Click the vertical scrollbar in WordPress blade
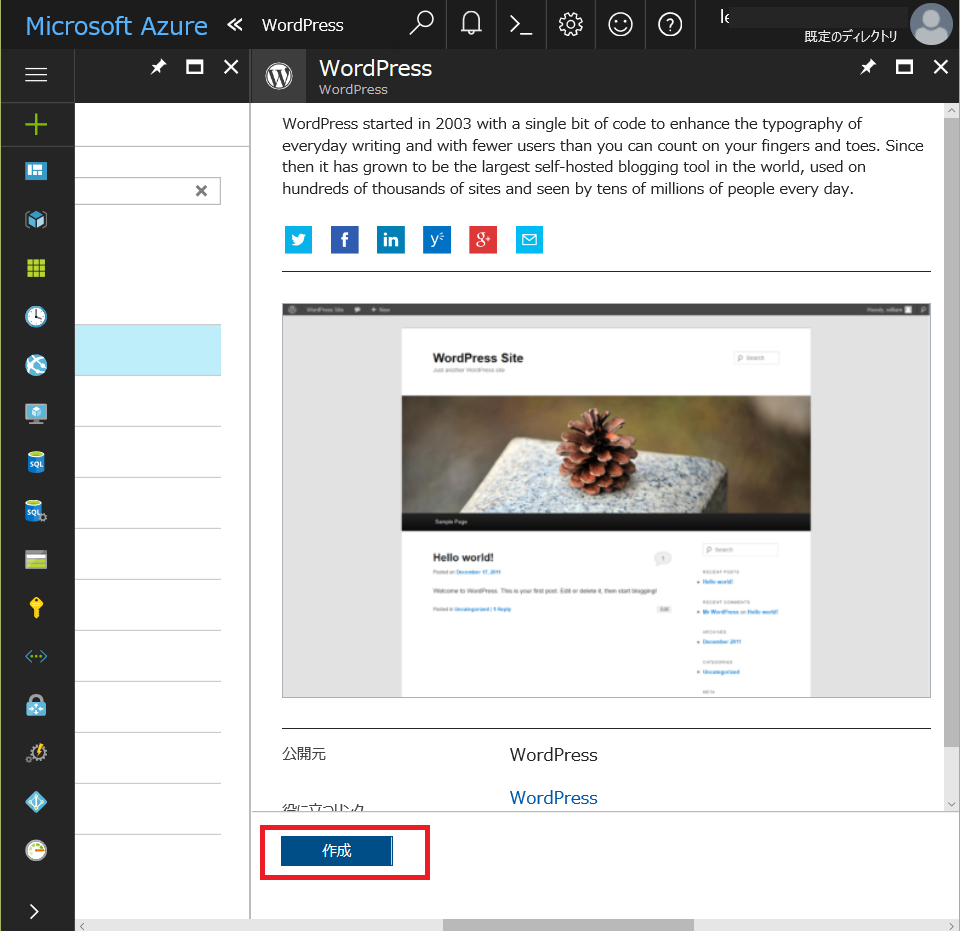 point(951,432)
